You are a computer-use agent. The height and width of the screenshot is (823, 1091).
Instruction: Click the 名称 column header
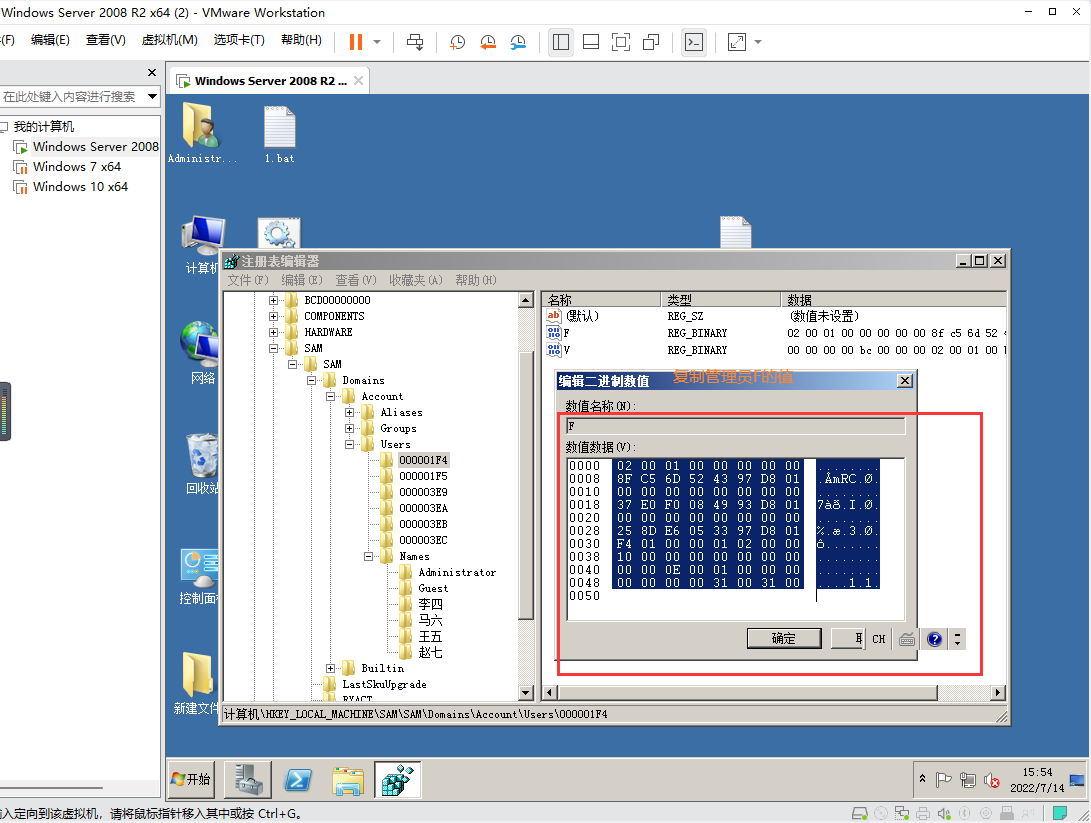[601, 300]
